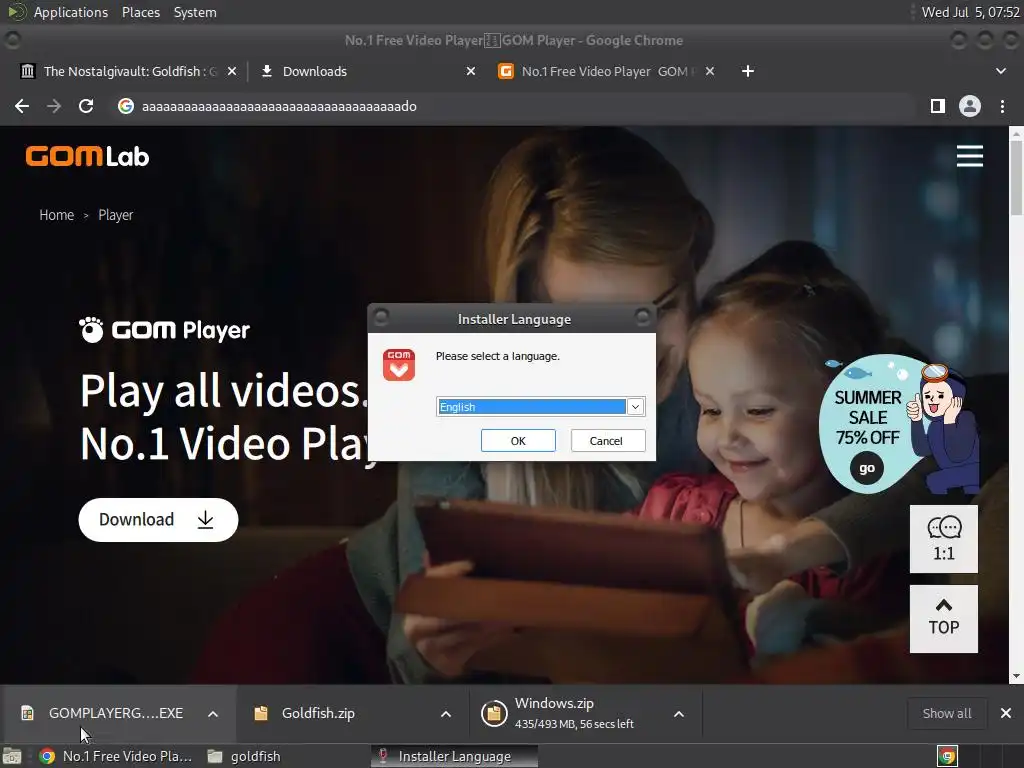Click go on Summer Sale banner

click(867, 468)
